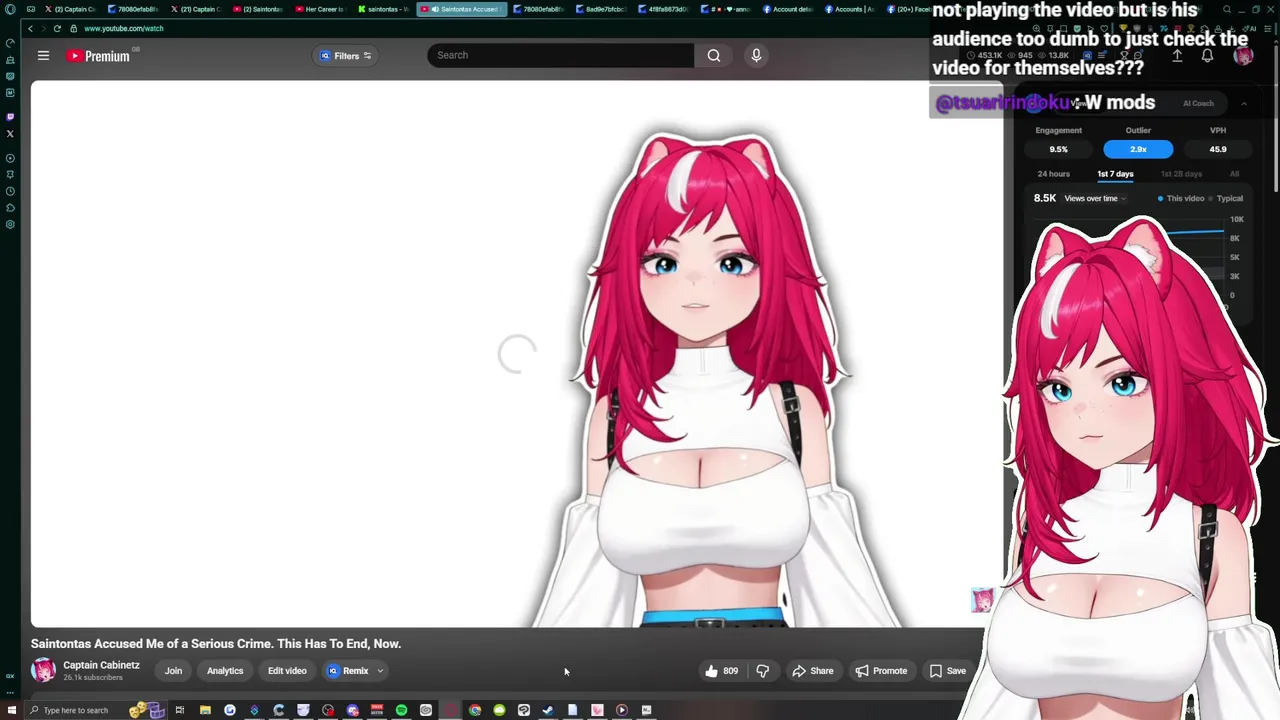
Task: Open the Captain Cabinetz channel avatar
Action: [x=43, y=670]
